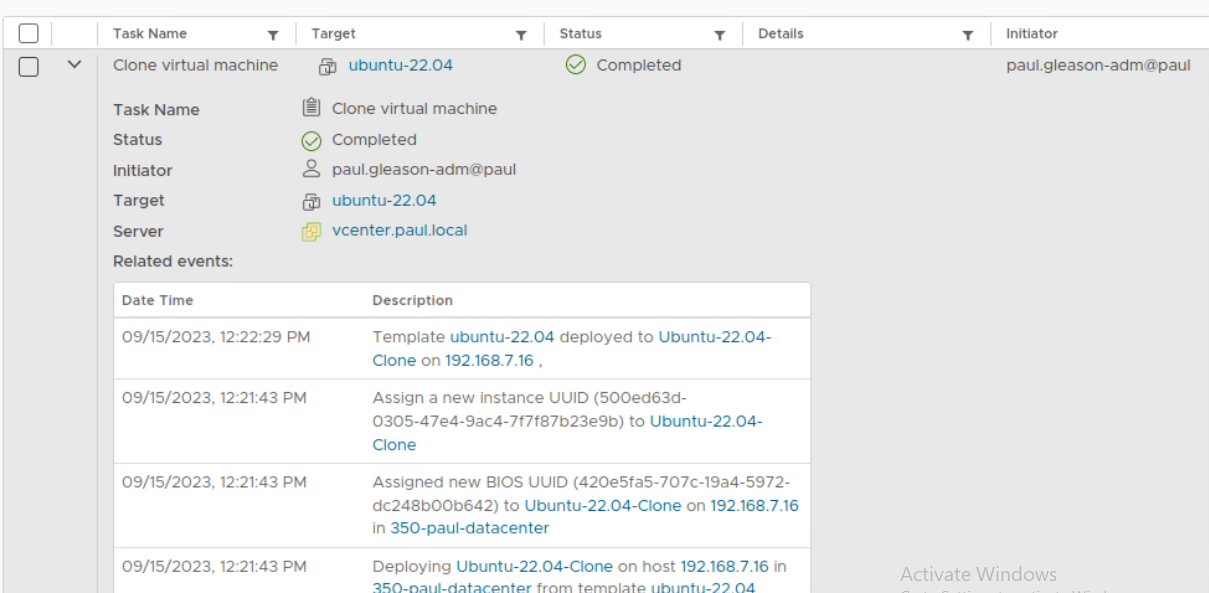
Task: Open 192.168.7.16 host link in template deployed event
Action: click(489, 361)
